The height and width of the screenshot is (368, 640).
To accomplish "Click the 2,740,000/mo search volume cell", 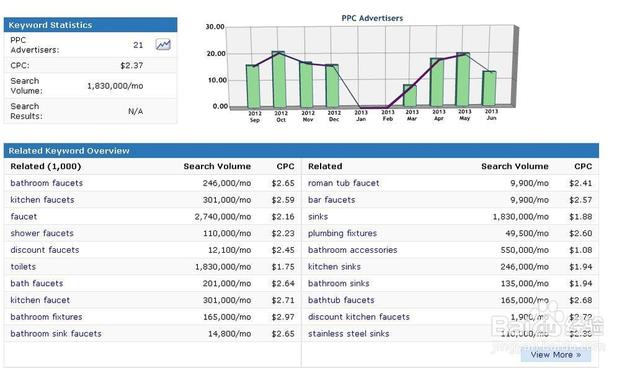I will click(223, 217).
